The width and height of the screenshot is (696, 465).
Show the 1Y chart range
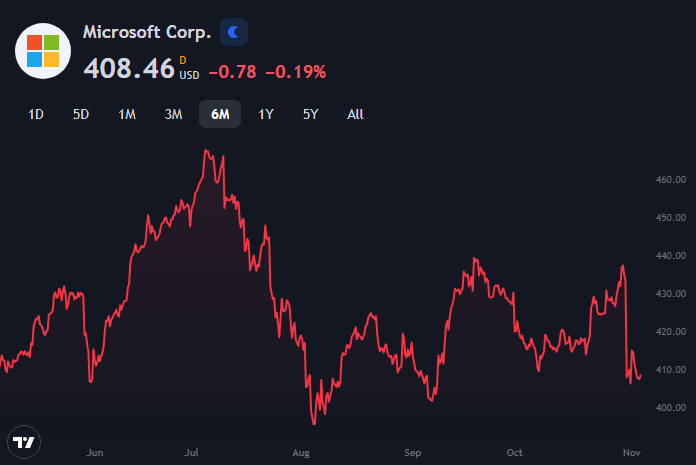point(266,114)
